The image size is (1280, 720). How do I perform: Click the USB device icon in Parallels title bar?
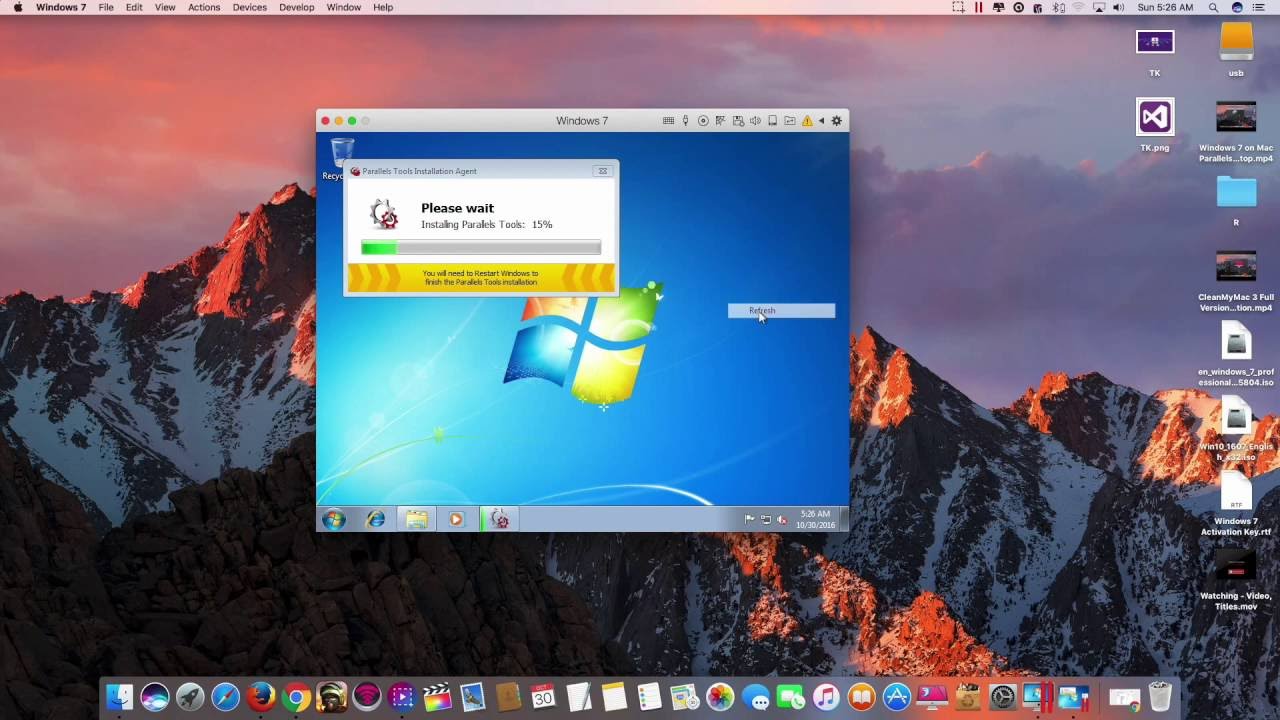point(686,121)
